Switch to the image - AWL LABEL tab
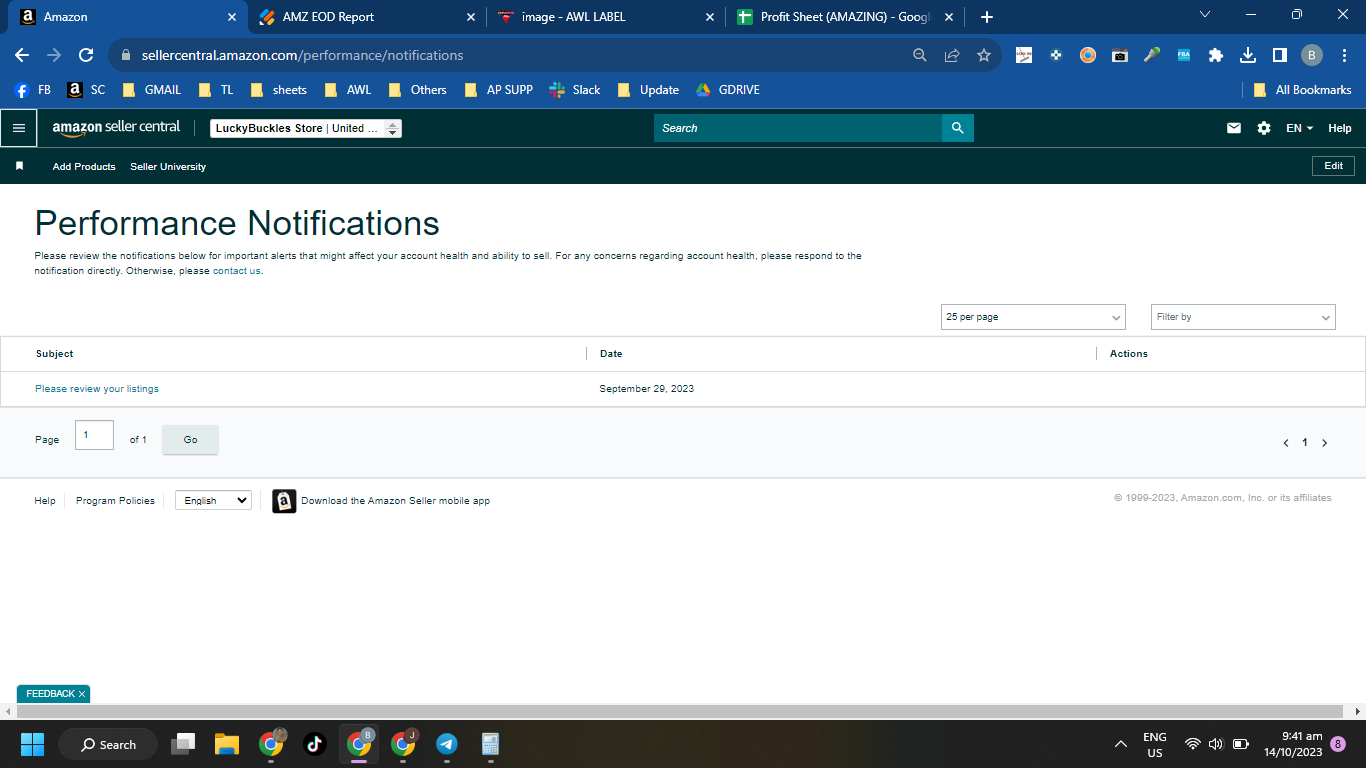The width and height of the screenshot is (1366, 768). pyautogui.click(x=606, y=17)
